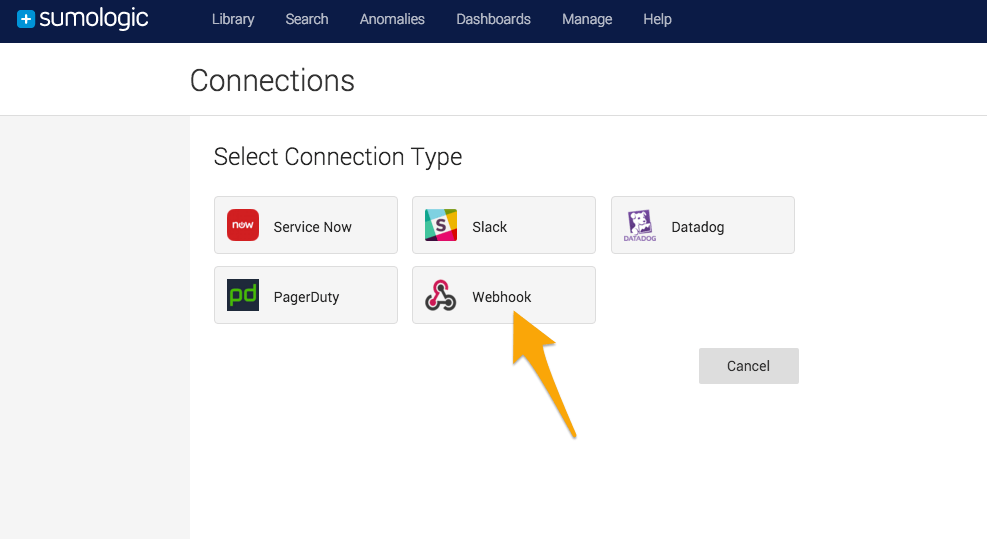Select the Slack colorful logo icon

click(x=441, y=225)
